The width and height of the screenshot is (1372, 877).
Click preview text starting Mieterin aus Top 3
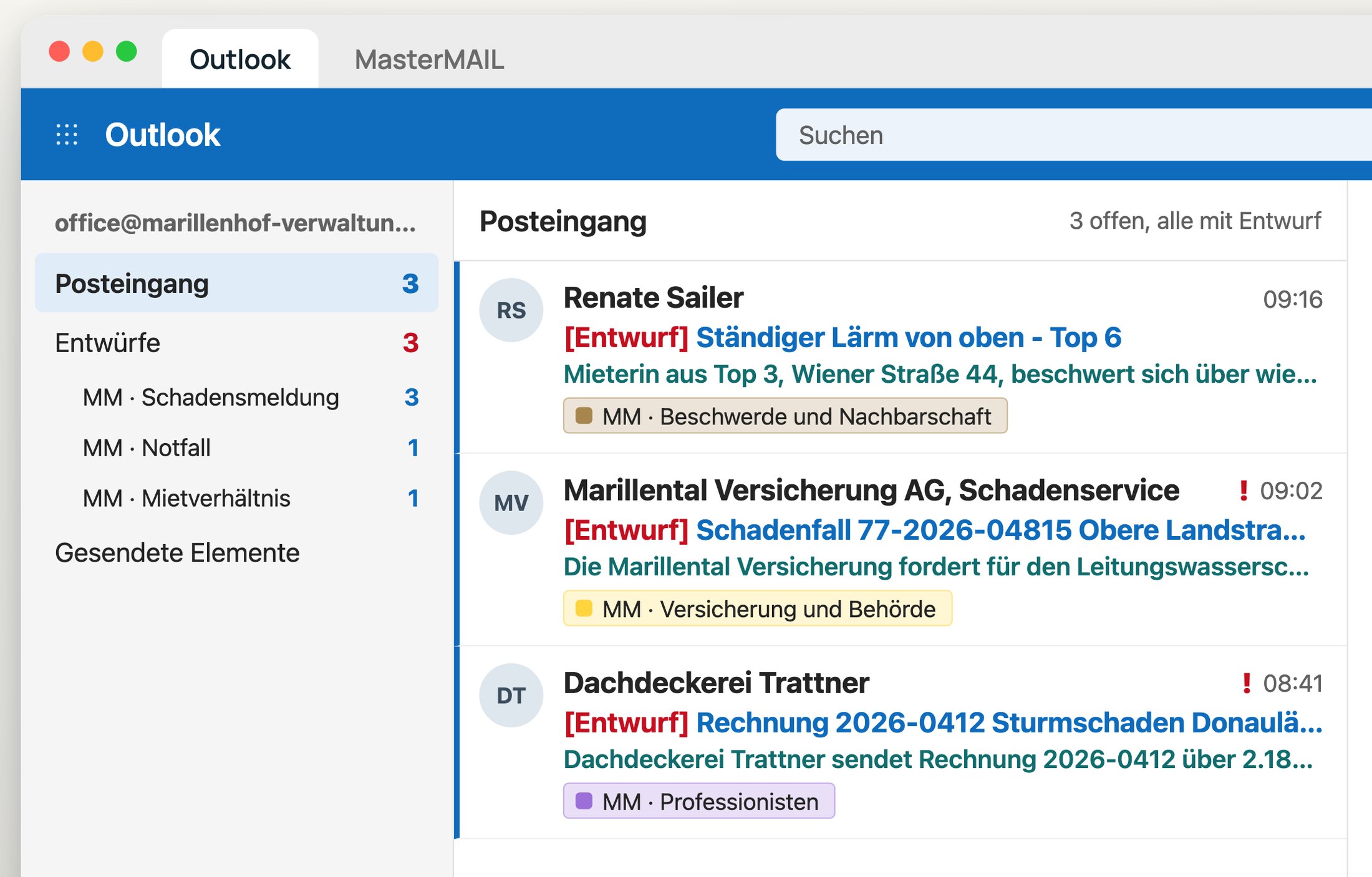pos(940,374)
